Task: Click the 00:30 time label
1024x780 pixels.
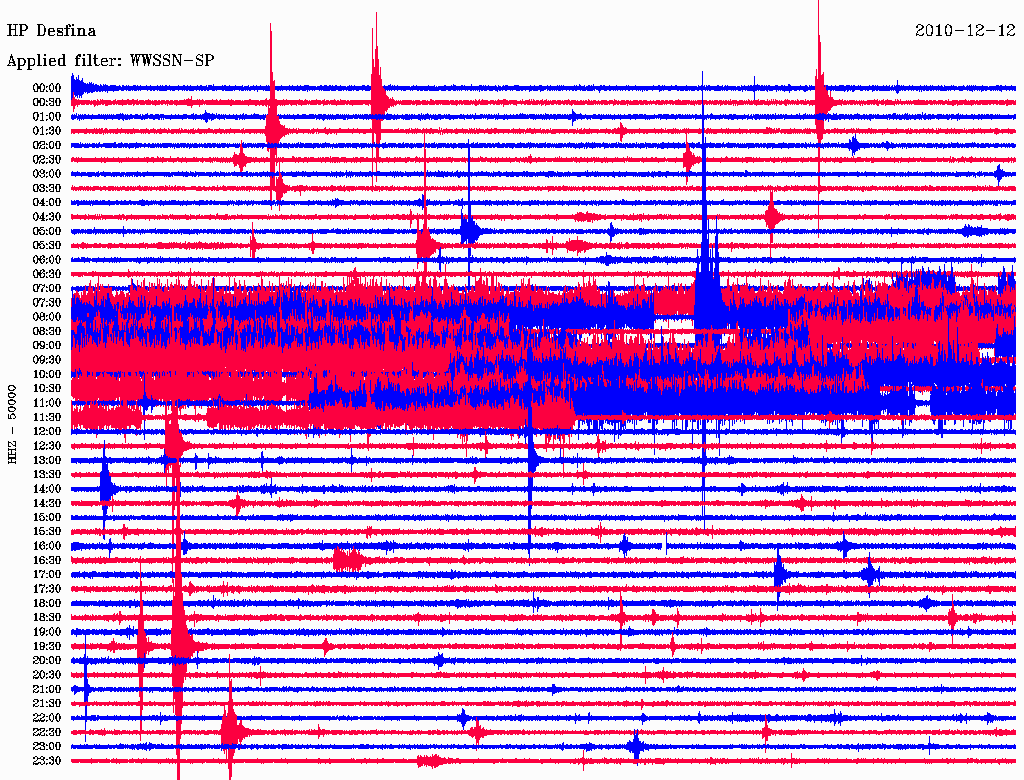Action: pyautogui.click(x=47, y=102)
